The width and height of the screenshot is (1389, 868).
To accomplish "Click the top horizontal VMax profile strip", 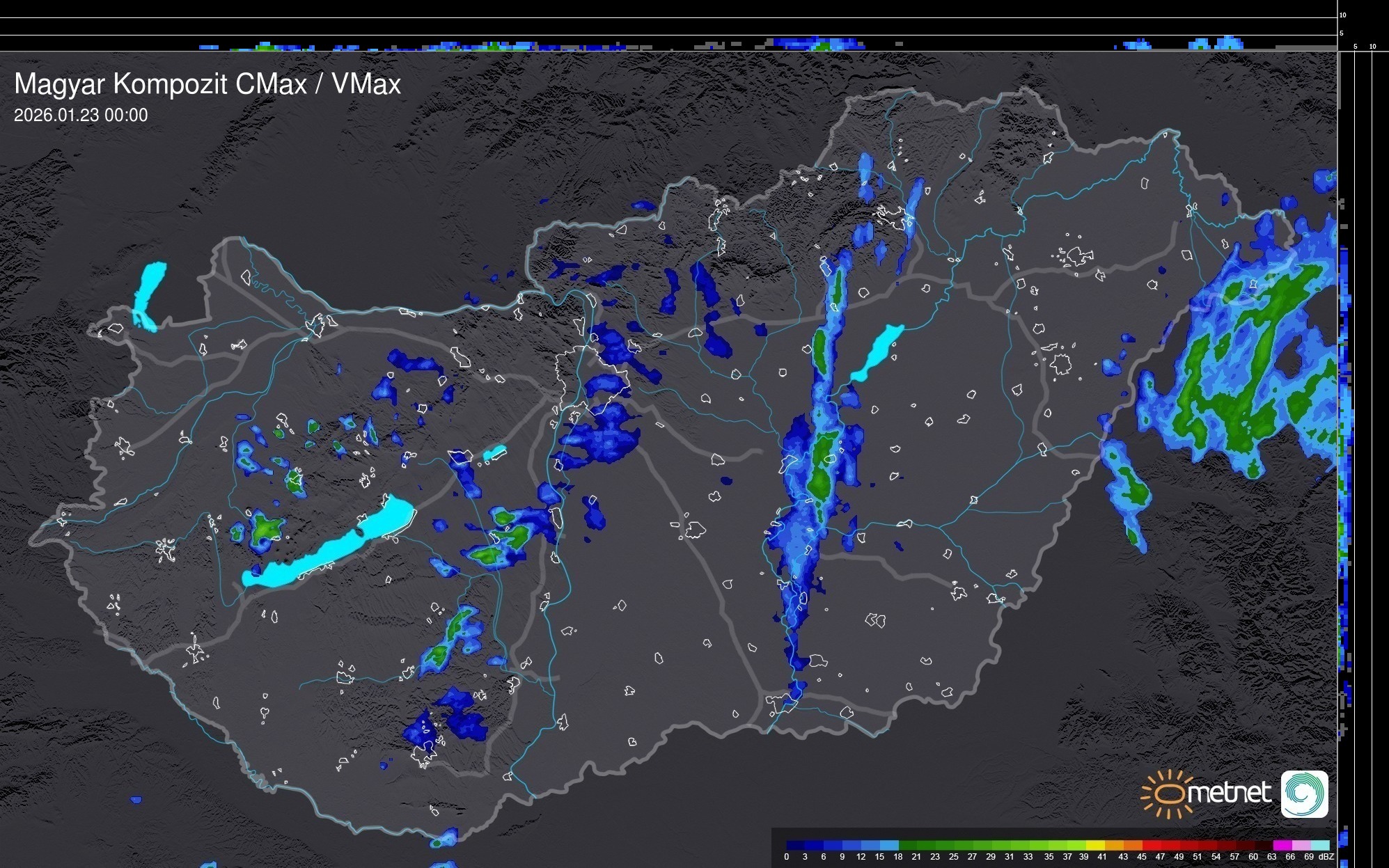I will [x=668, y=43].
